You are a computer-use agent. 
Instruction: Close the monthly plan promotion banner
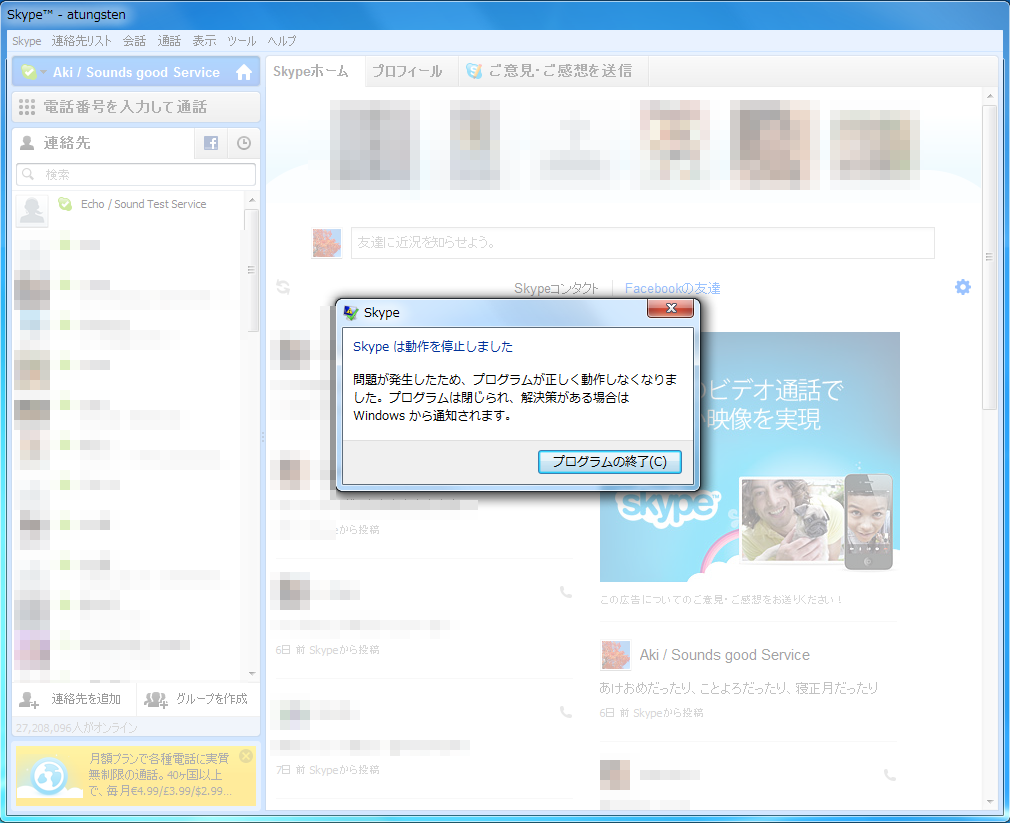pyautogui.click(x=246, y=756)
